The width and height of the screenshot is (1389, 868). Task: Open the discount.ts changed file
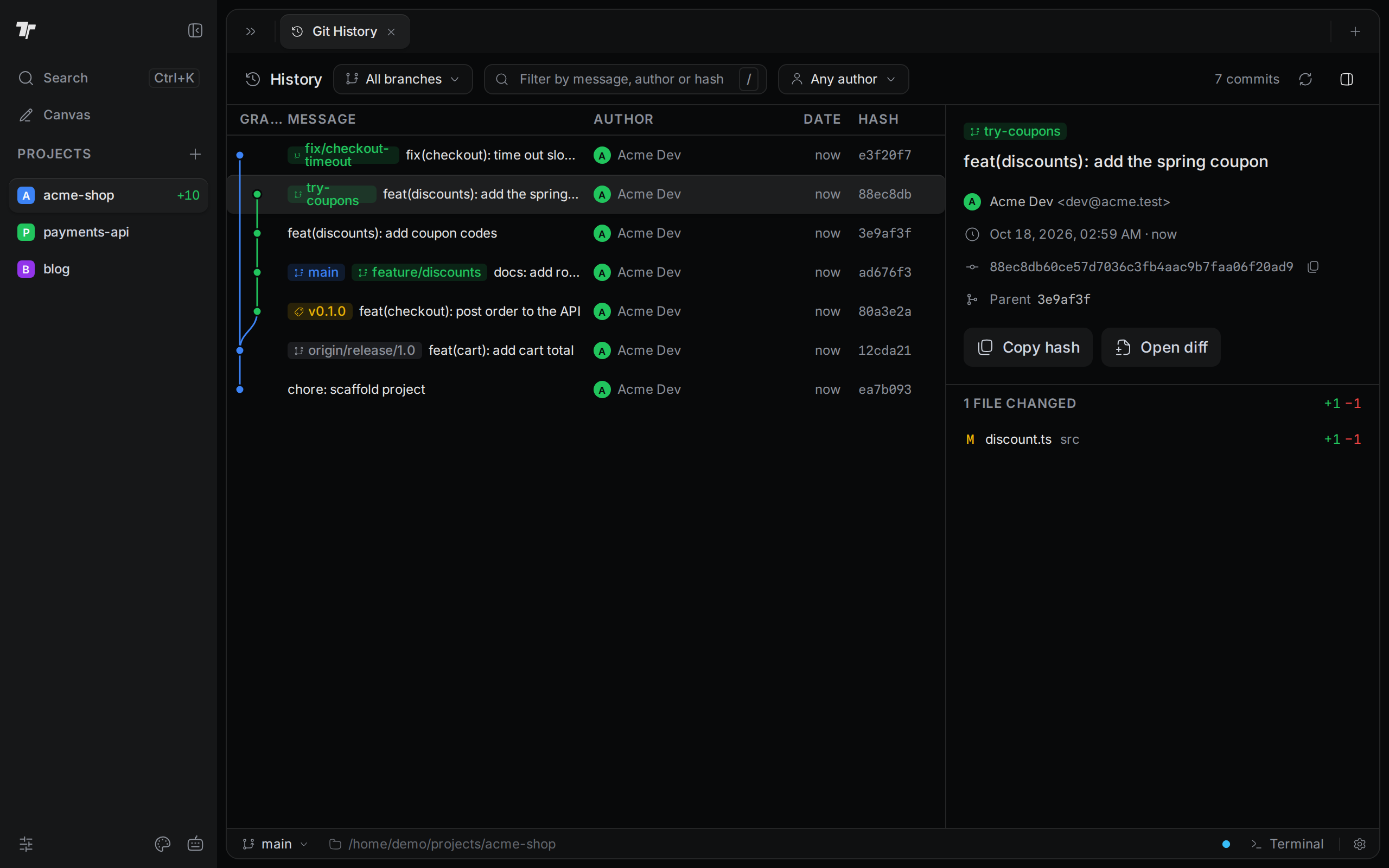[1163, 439]
